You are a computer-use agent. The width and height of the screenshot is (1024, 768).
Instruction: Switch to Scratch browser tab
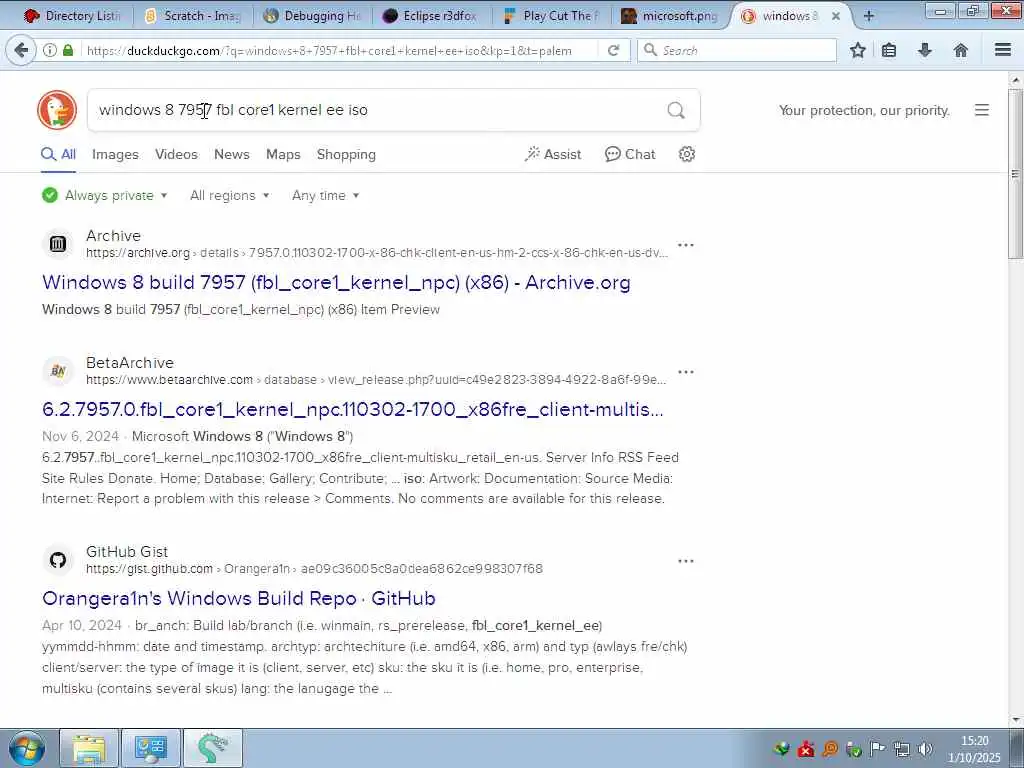[x=193, y=16]
